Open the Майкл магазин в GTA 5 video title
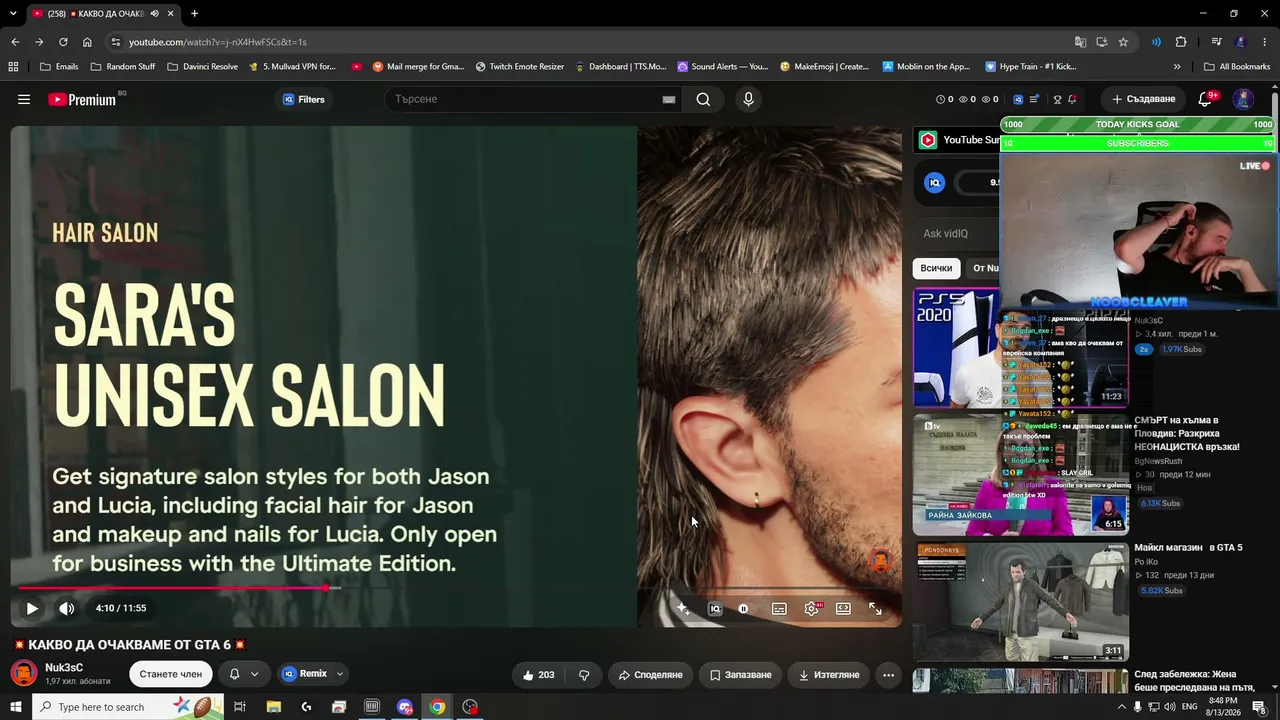This screenshot has height=720, width=1280. [x=1188, y=548]
